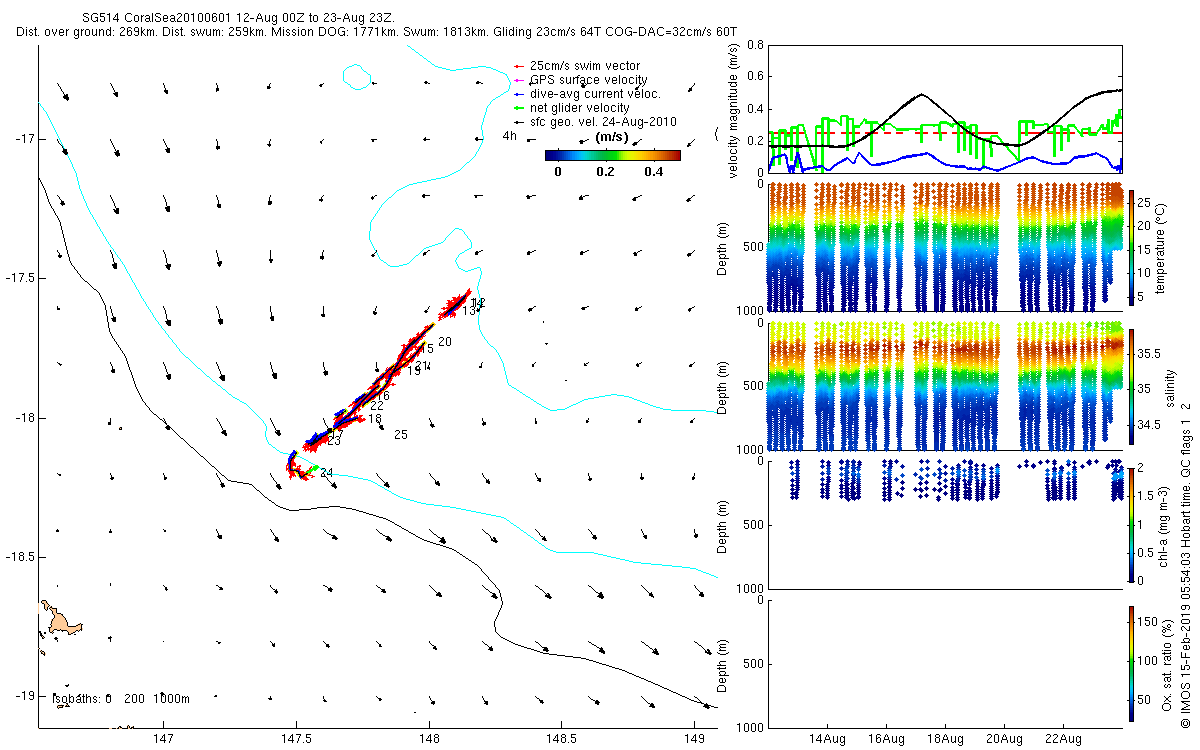Click the Ox. sat. ratio colorbar
Image resolution: width=1200 pixels, height=750 pixels.
[x=1132, y=661]
